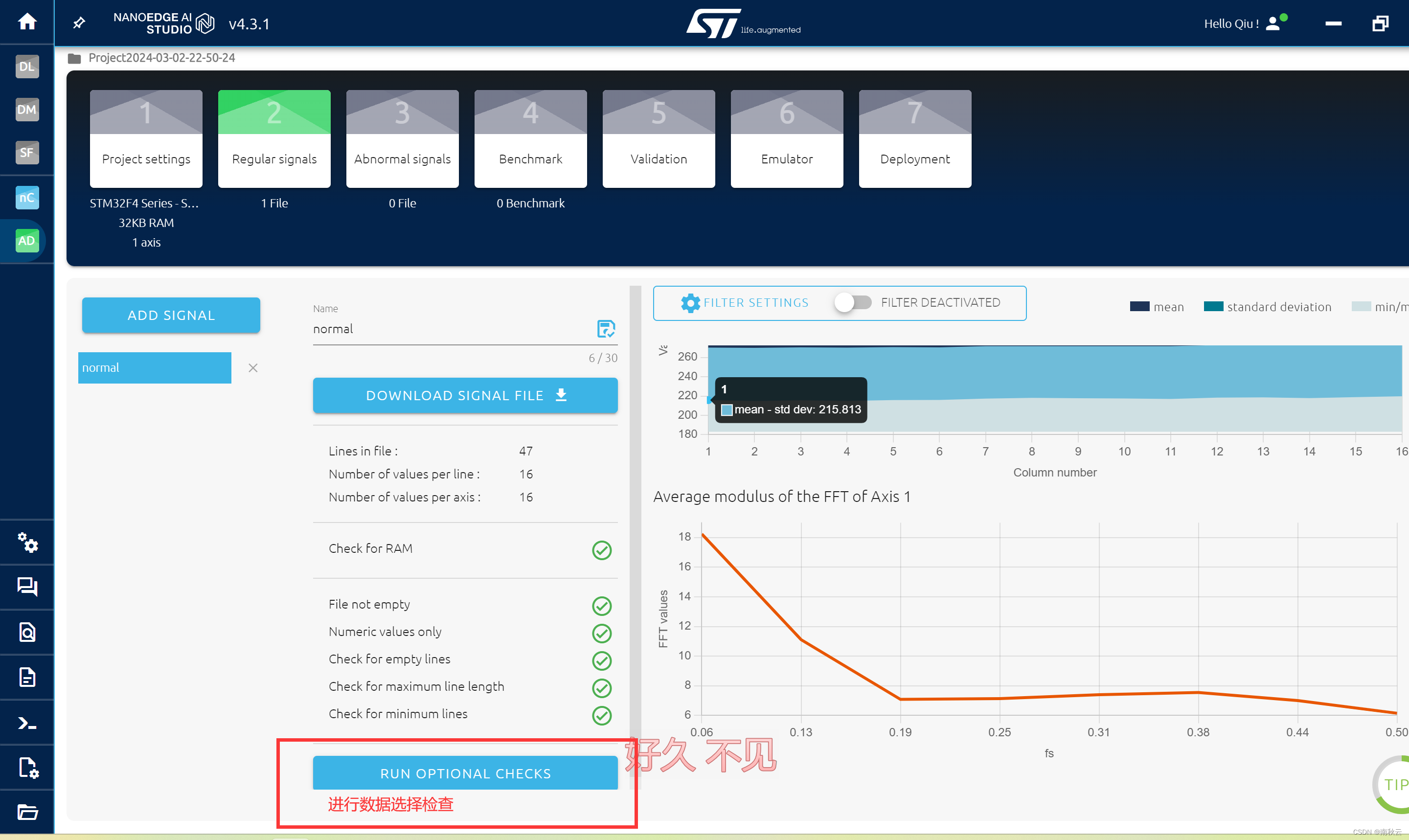Open the Abnormal signals step
1409x840 pixels.
pyautogui.click(x=402, y=138)
